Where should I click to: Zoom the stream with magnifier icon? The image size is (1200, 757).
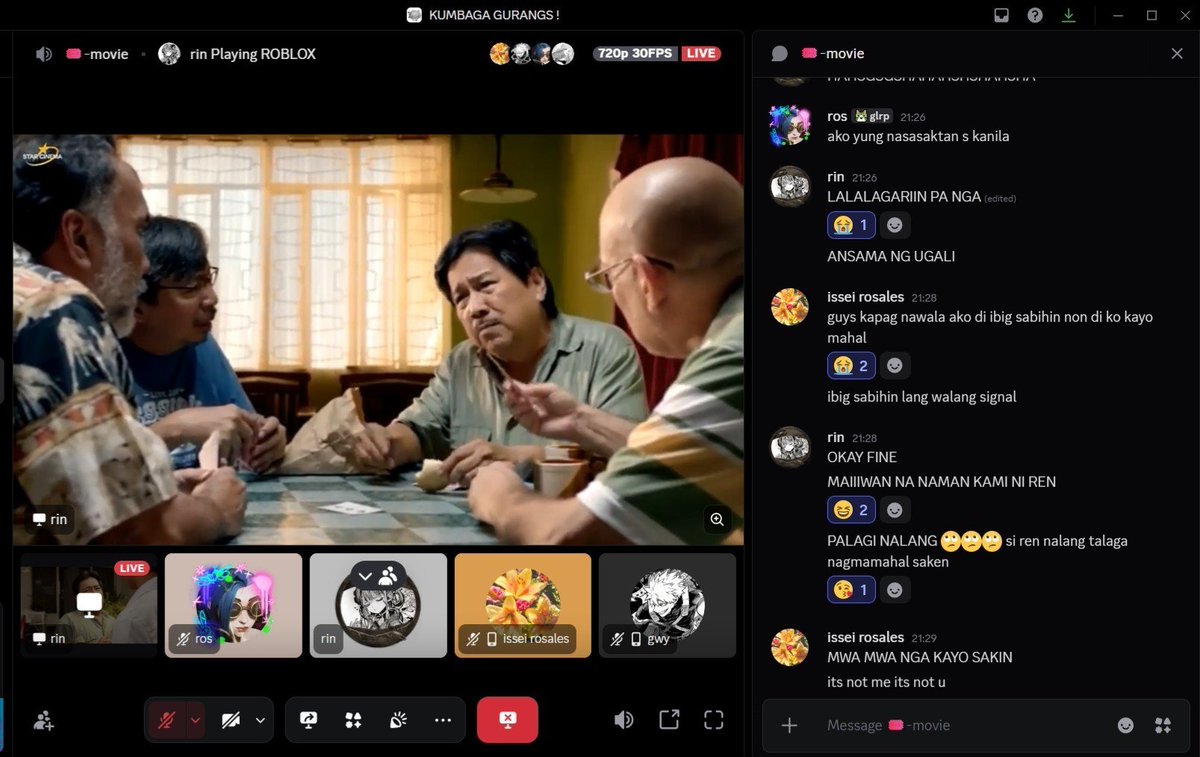(717, 519)
